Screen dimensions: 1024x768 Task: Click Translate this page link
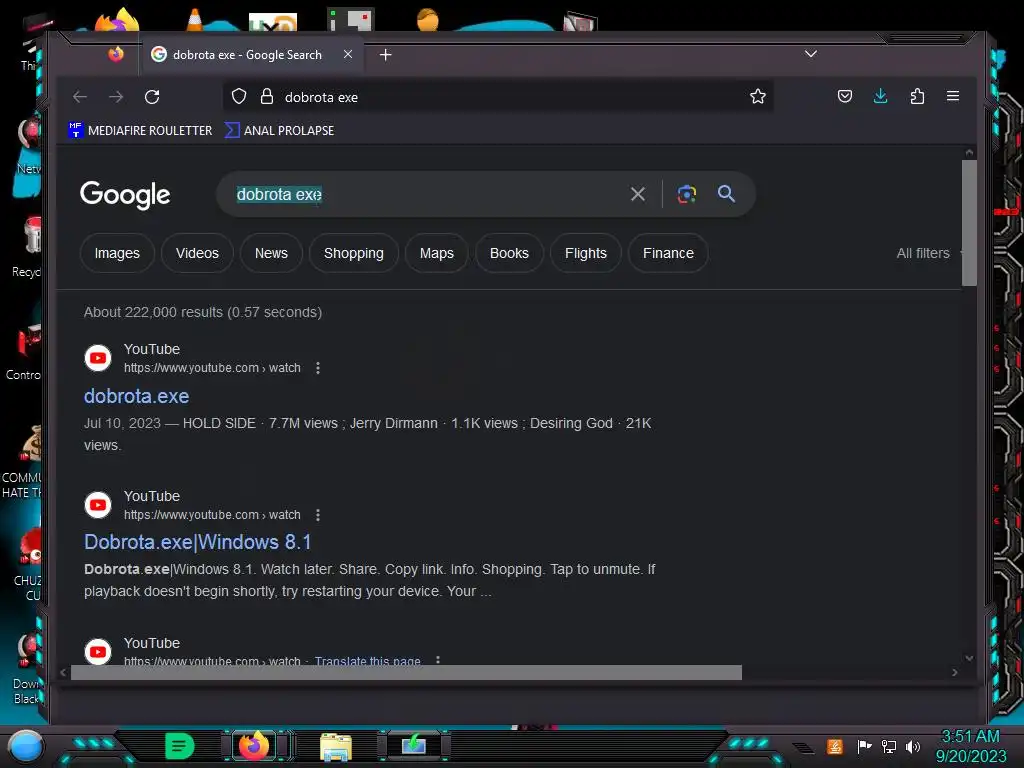[x=368, y=660]
